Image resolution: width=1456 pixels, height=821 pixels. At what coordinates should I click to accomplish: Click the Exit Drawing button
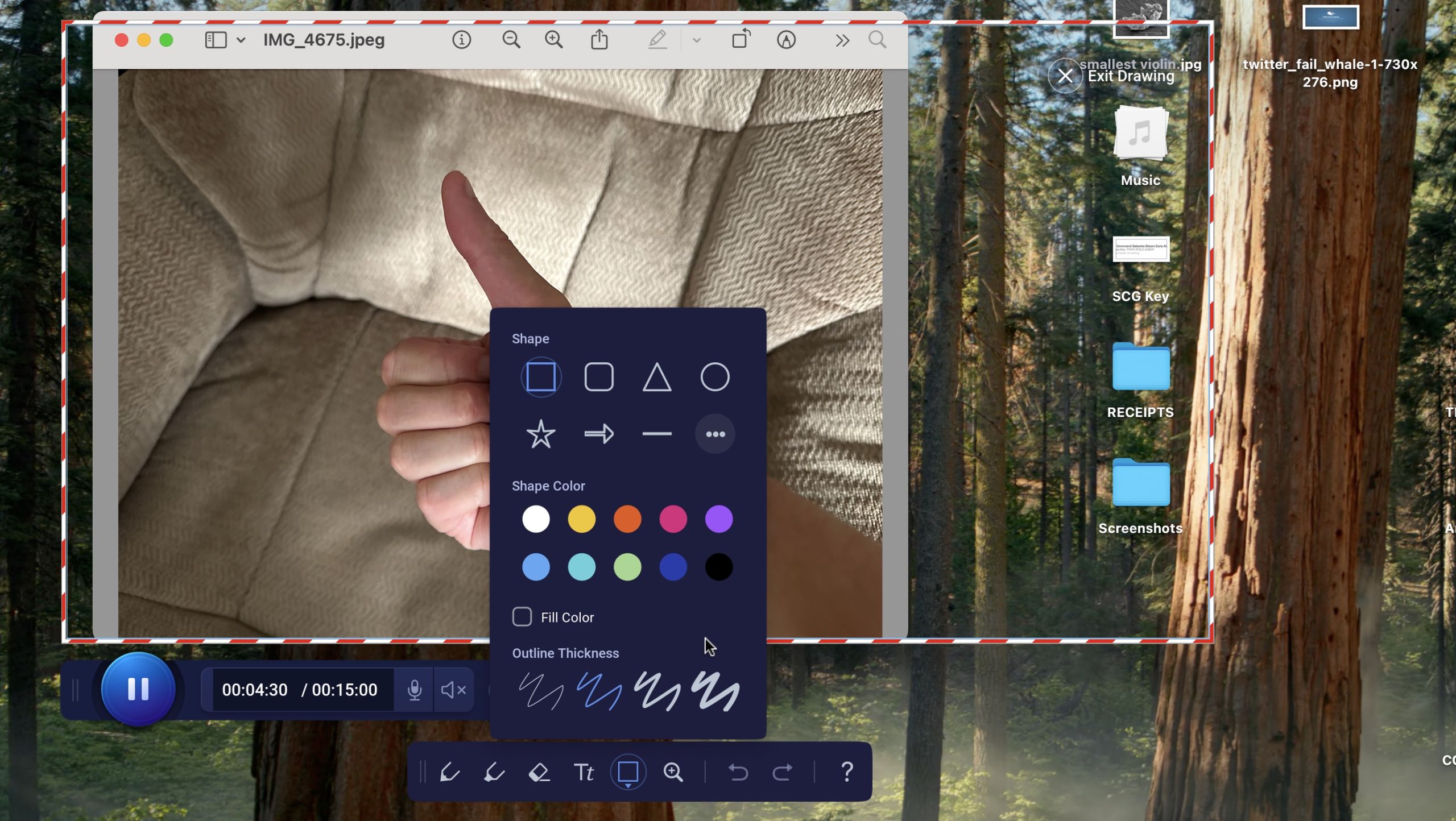point(1064,76)
